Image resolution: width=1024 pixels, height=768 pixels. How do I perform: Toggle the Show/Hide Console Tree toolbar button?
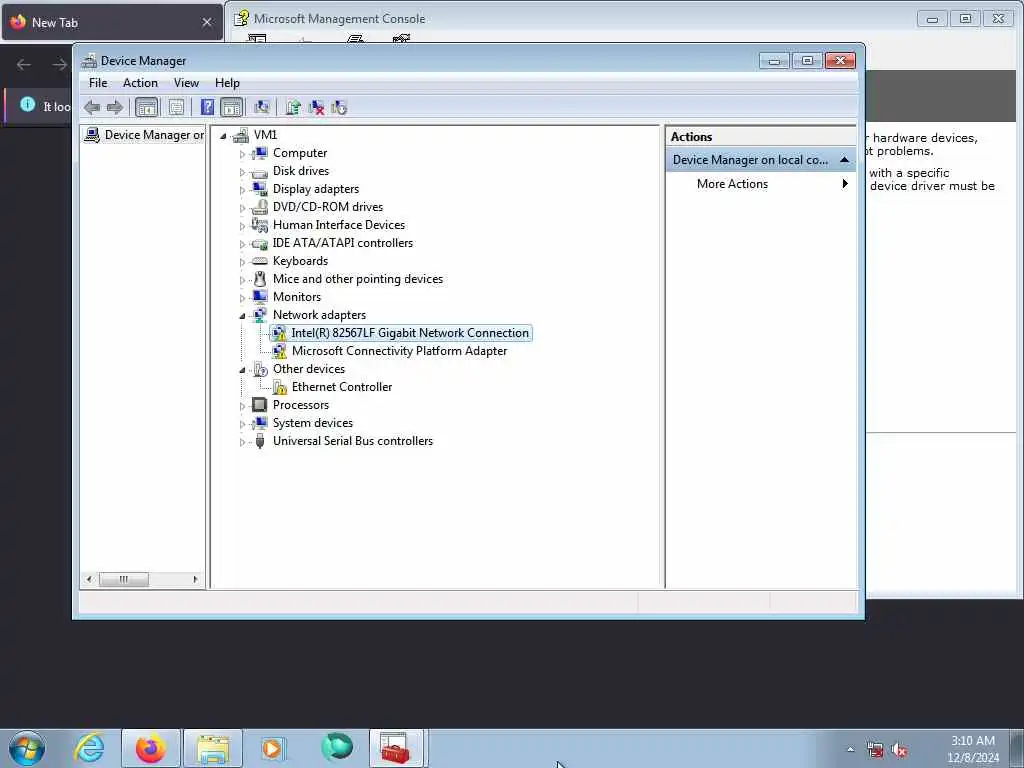click(146, 107)
